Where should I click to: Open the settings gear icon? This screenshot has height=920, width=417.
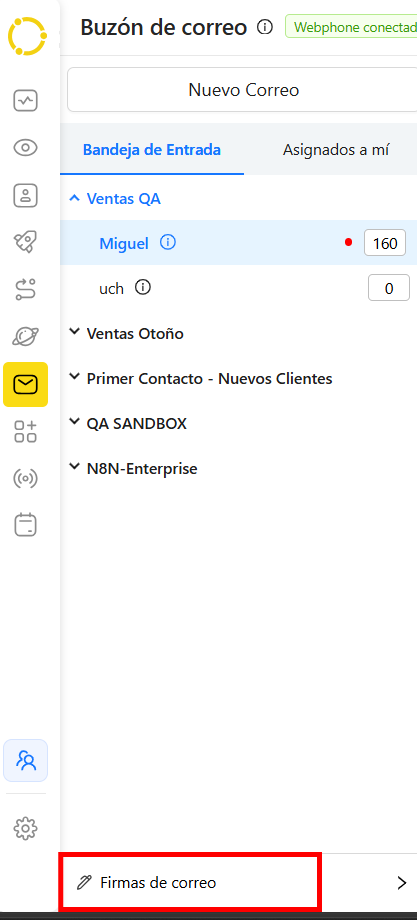[25, 828]
